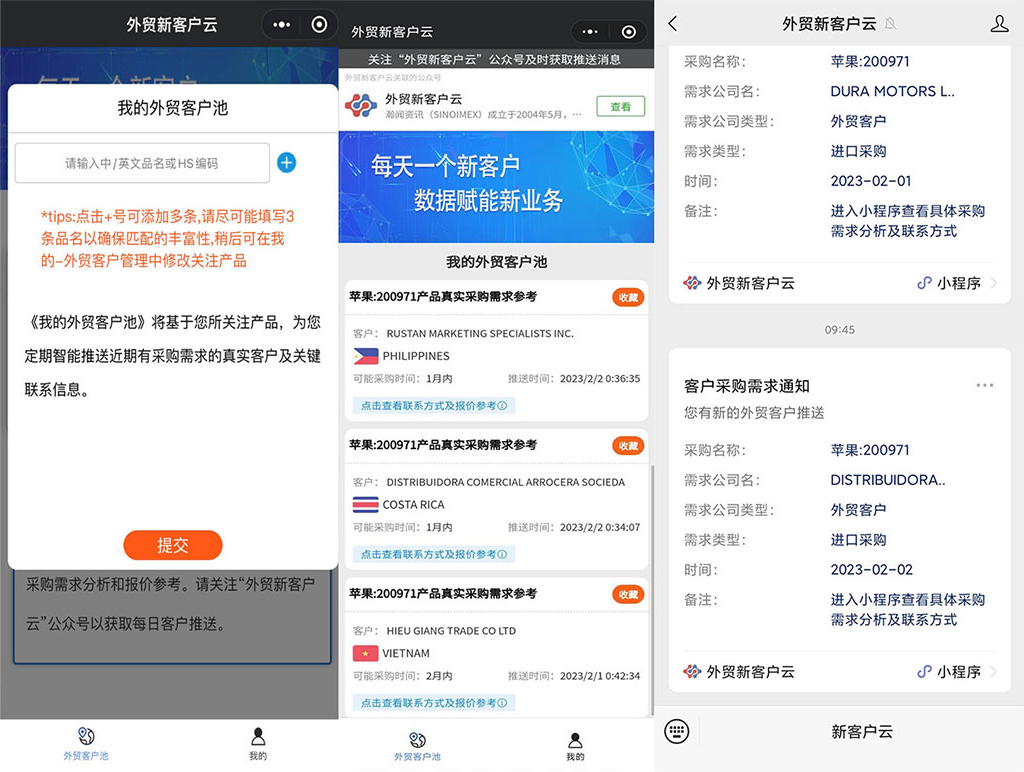Close middle mini program via target icon

(x=628, y=32)
